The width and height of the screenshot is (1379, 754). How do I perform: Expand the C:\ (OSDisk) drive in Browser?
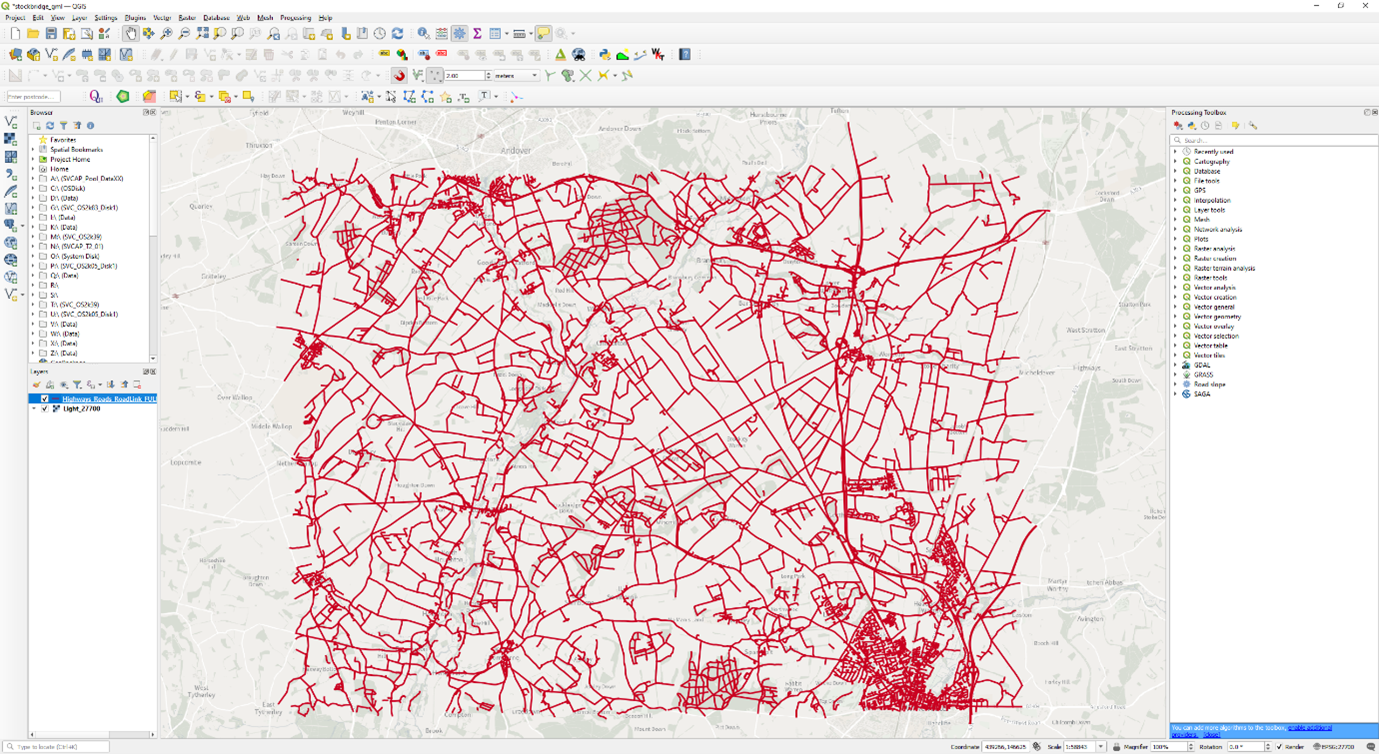[33, 188]
